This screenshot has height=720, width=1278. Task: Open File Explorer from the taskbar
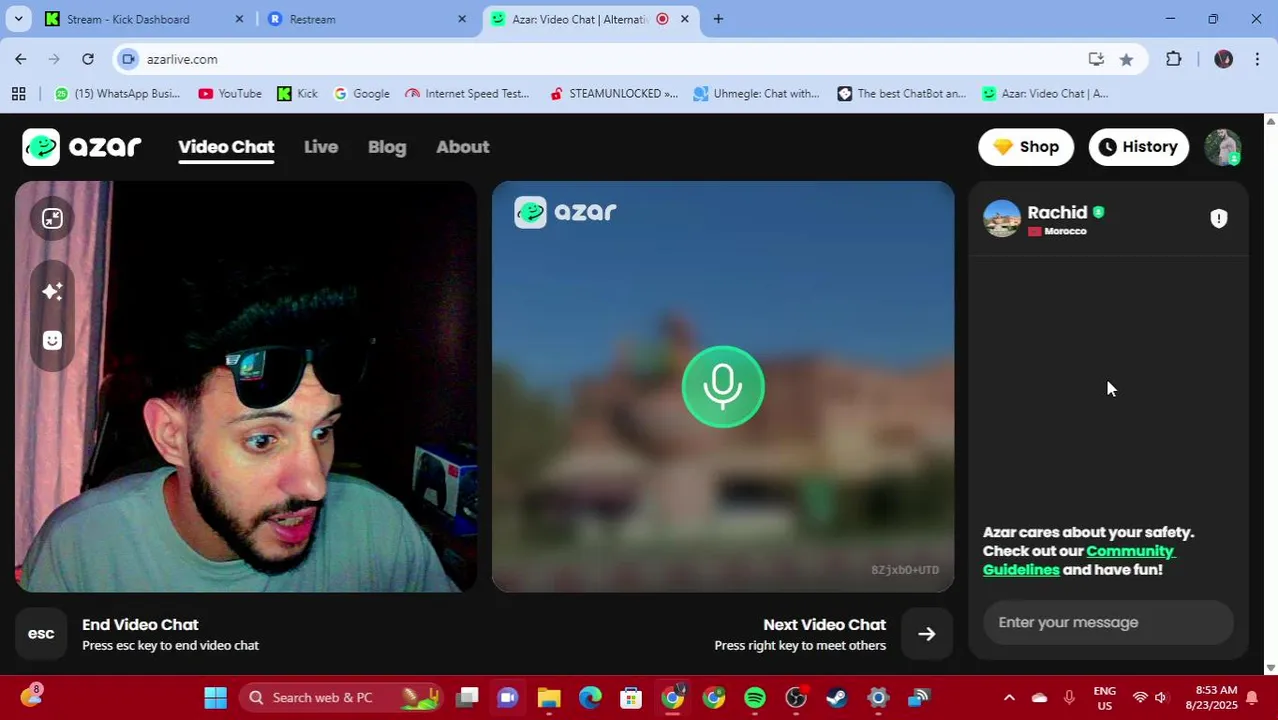click(549, 698)
